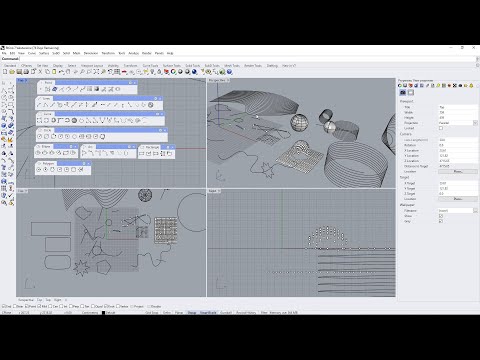Click the New file icon in Standard toolbar
The width and height of the screenshot is (480, 360).
(5, 72)
